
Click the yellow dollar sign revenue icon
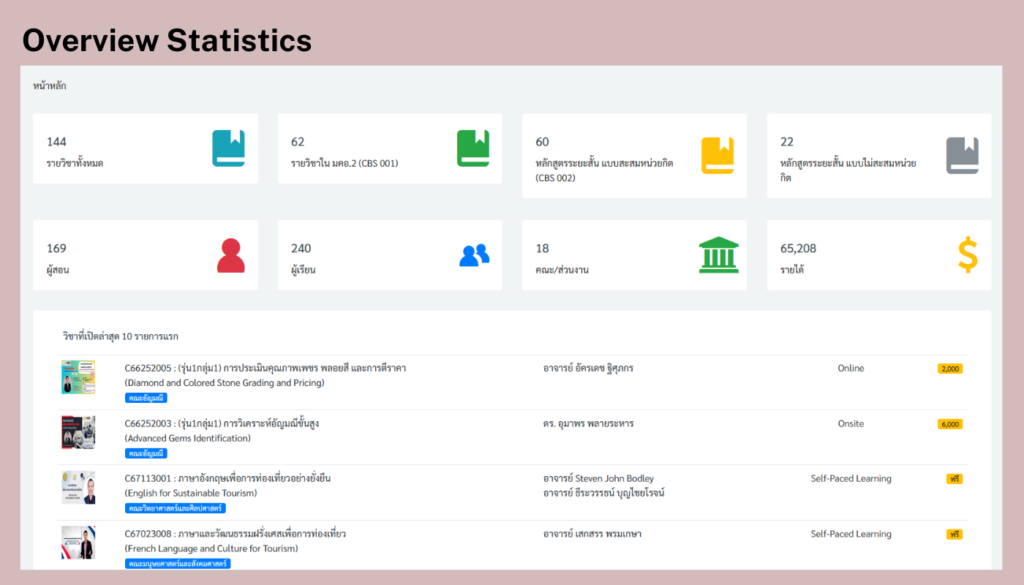(967, 255)
